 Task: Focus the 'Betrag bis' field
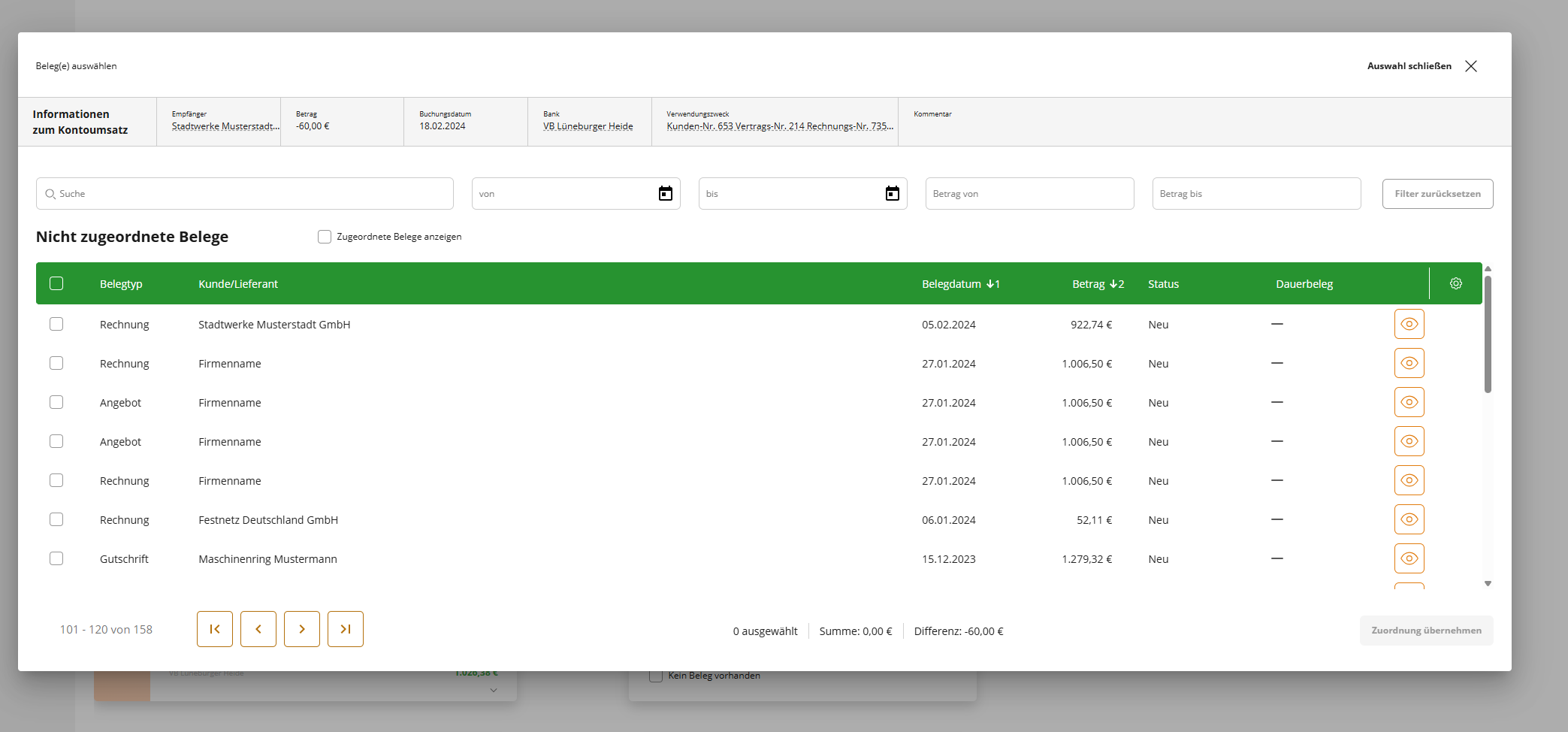[x=1257, y=194]
